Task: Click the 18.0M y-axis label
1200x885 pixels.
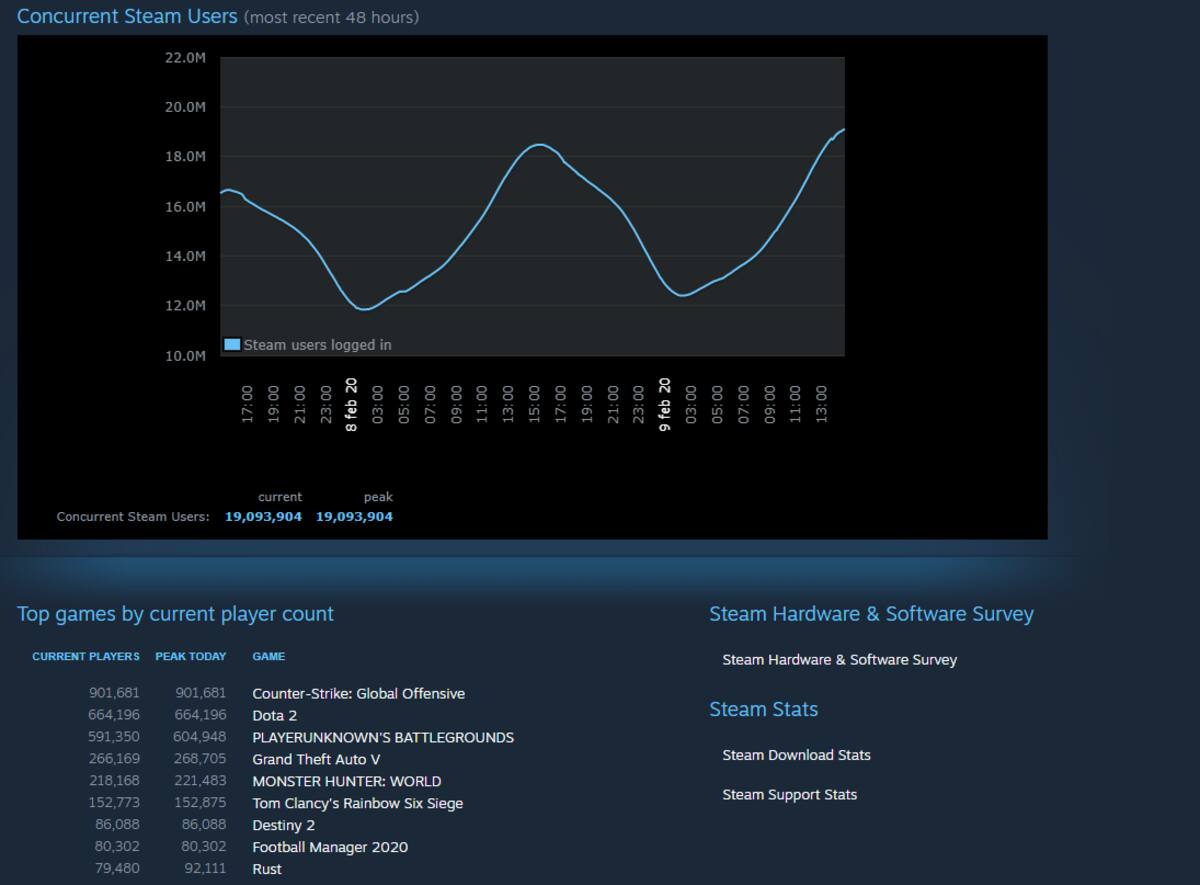Action: click(x=185, y=157)
